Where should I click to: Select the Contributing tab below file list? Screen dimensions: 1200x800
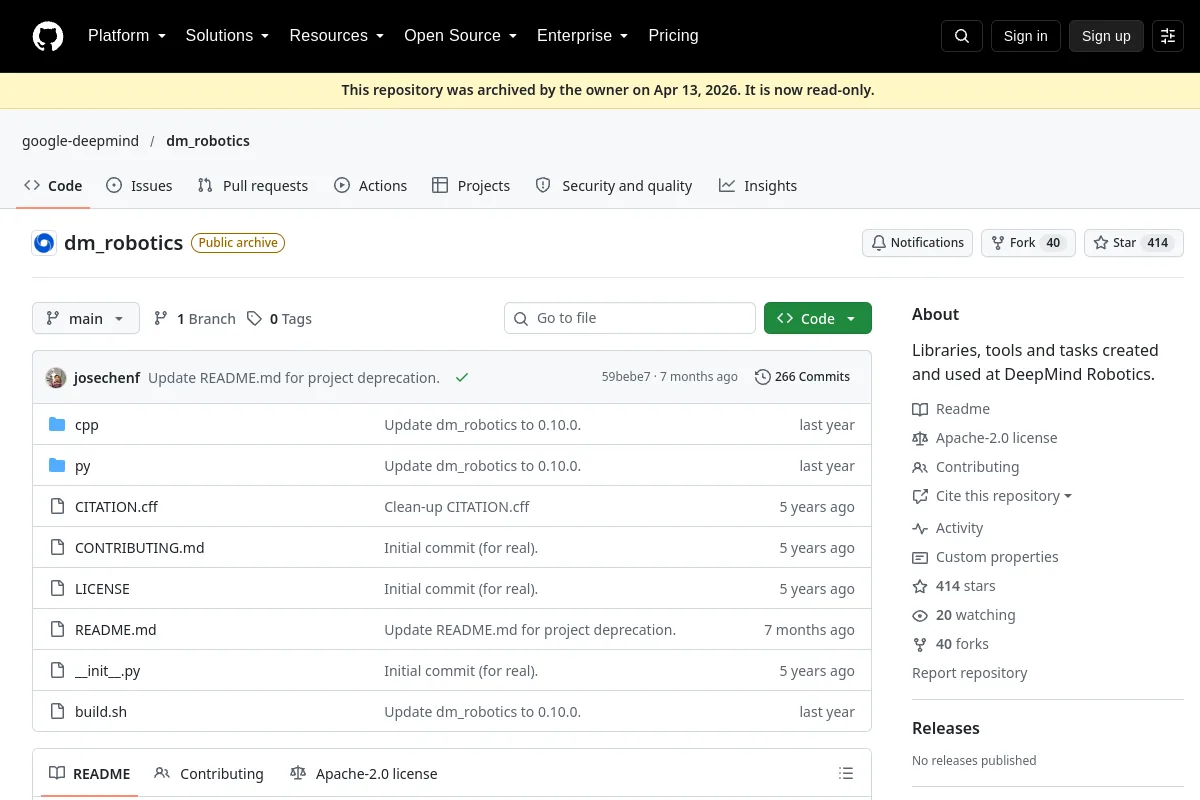pyautogui.click(x=209, y=773)
